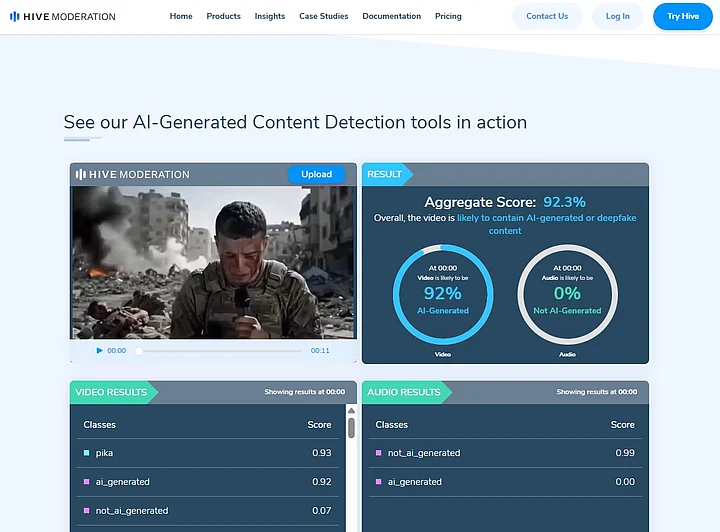Click the Try Hive button
Image resolution: width=720 pixels, height=532 pixels.
point(683,17)
